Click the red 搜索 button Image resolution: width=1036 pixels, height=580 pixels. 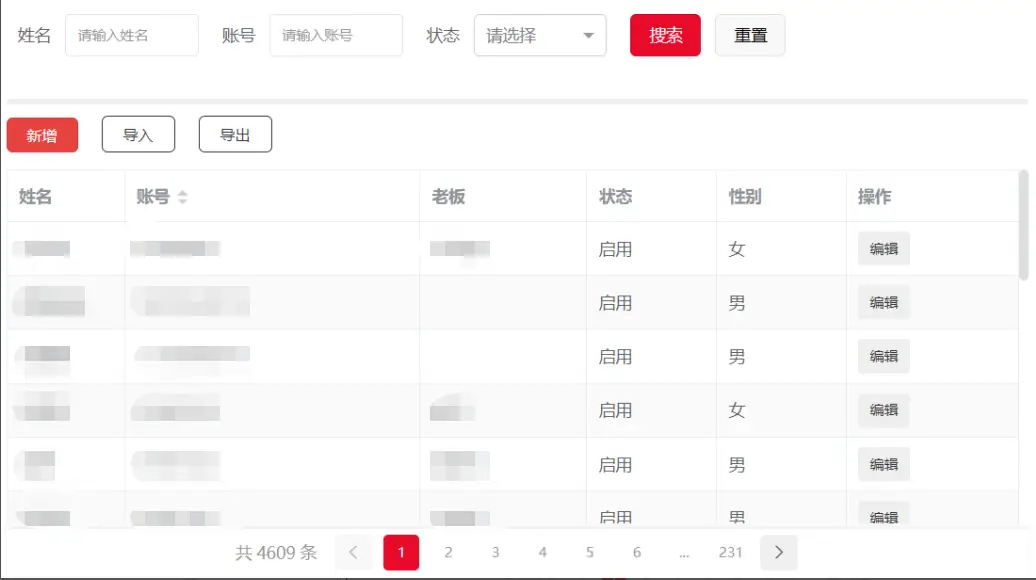(665, 36)
